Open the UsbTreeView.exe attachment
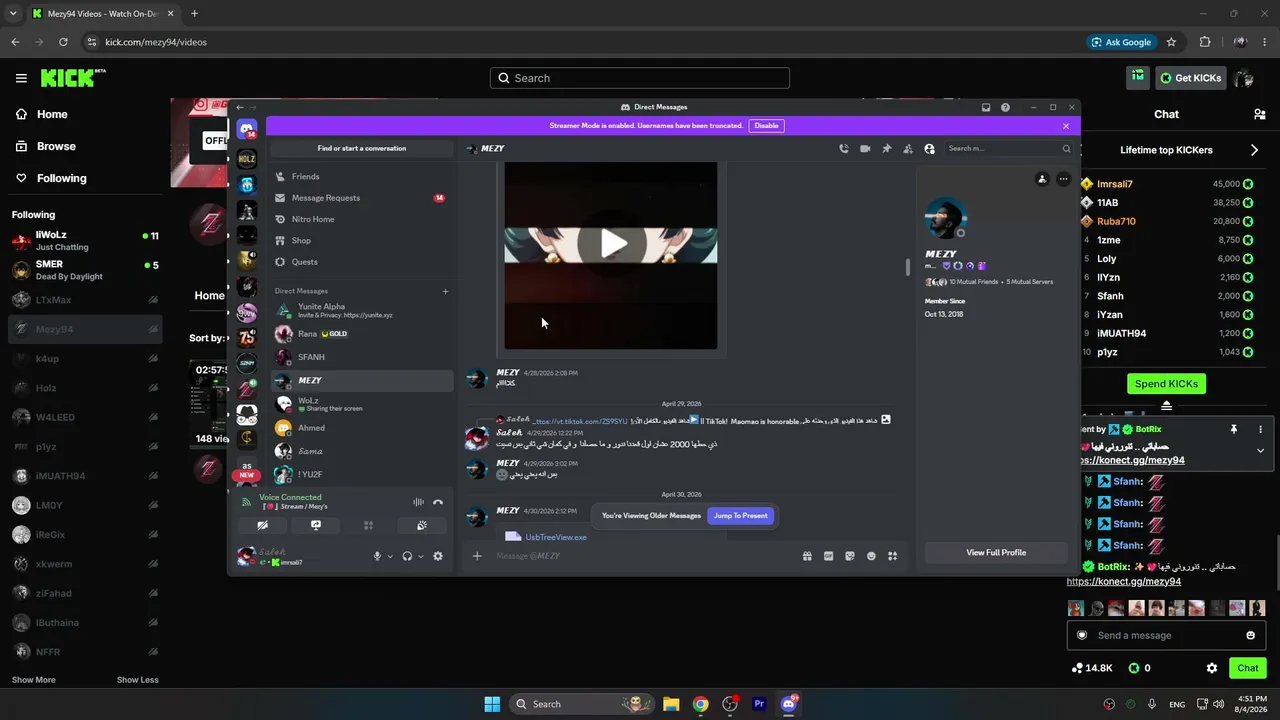 [x=556, y=537]
